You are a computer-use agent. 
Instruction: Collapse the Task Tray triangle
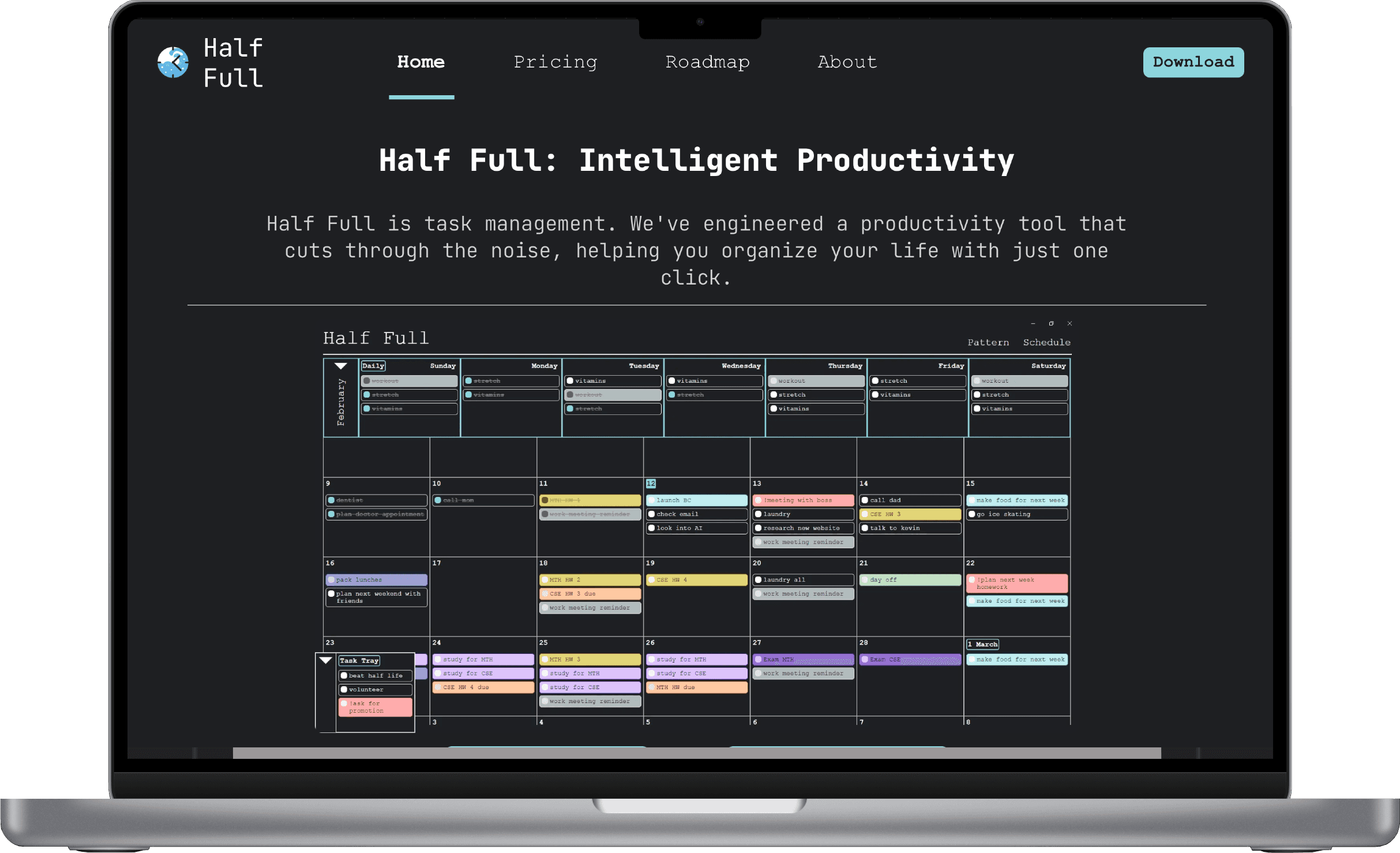[326, 660]
